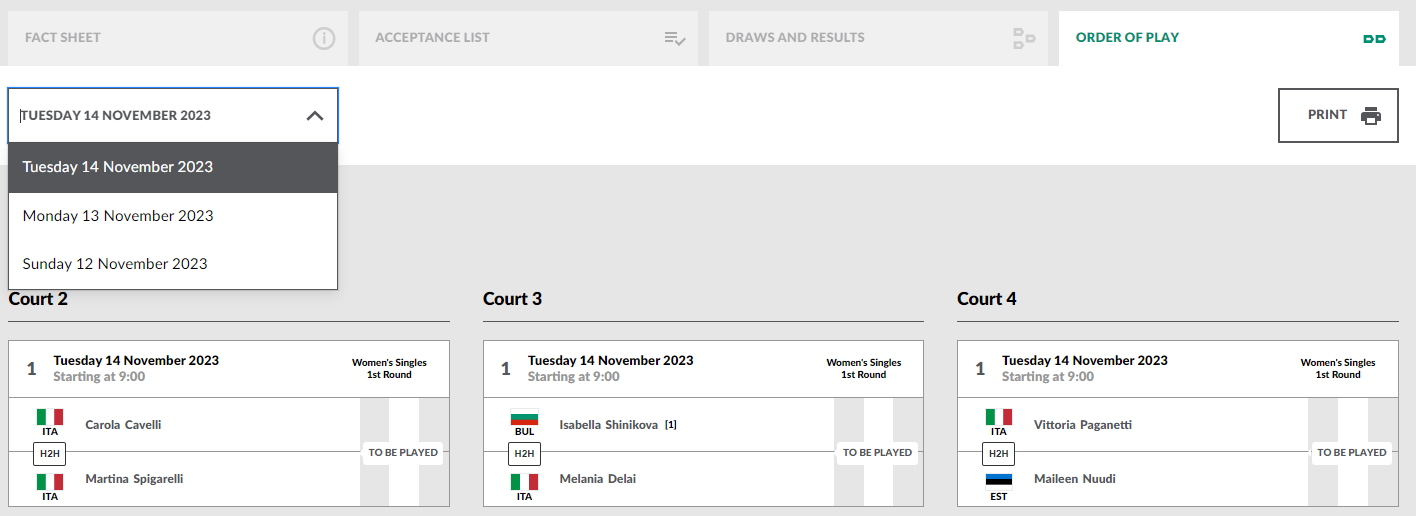1416x516 pixels.
Task: Click the printer icon
Action: pos(1371,115)
